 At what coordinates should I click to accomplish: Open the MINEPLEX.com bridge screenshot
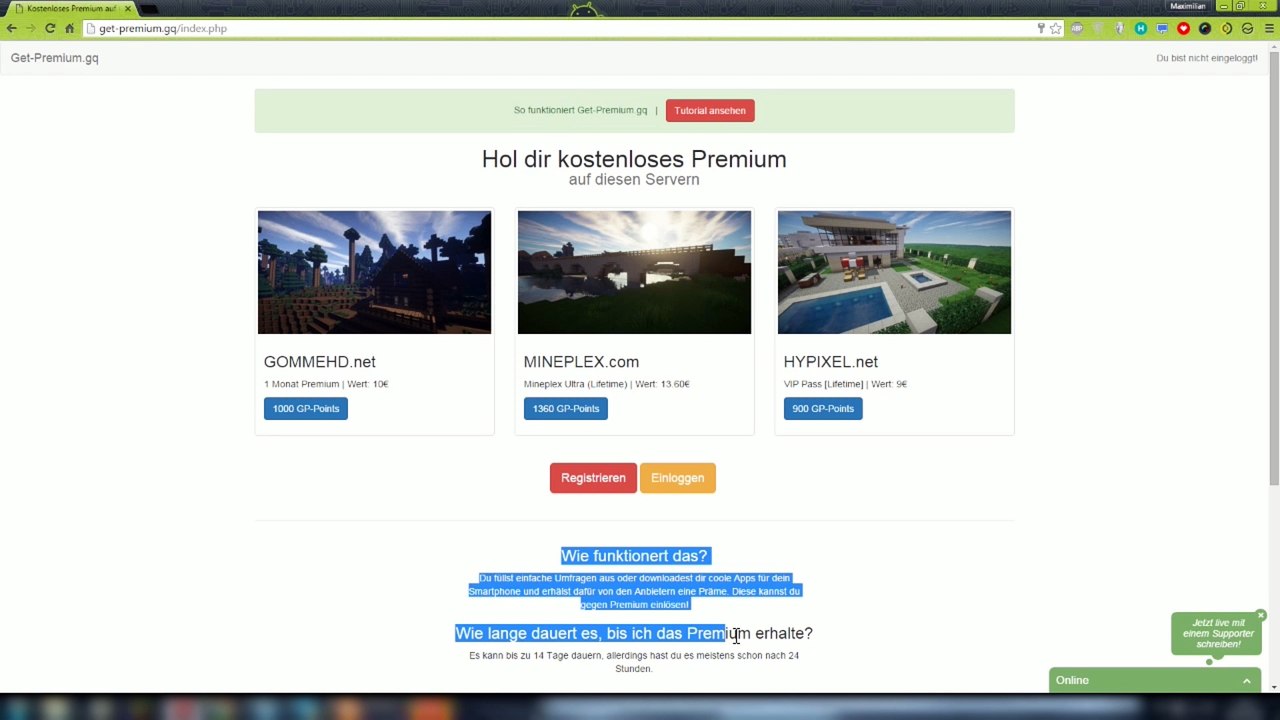click(x=634, y=272)
